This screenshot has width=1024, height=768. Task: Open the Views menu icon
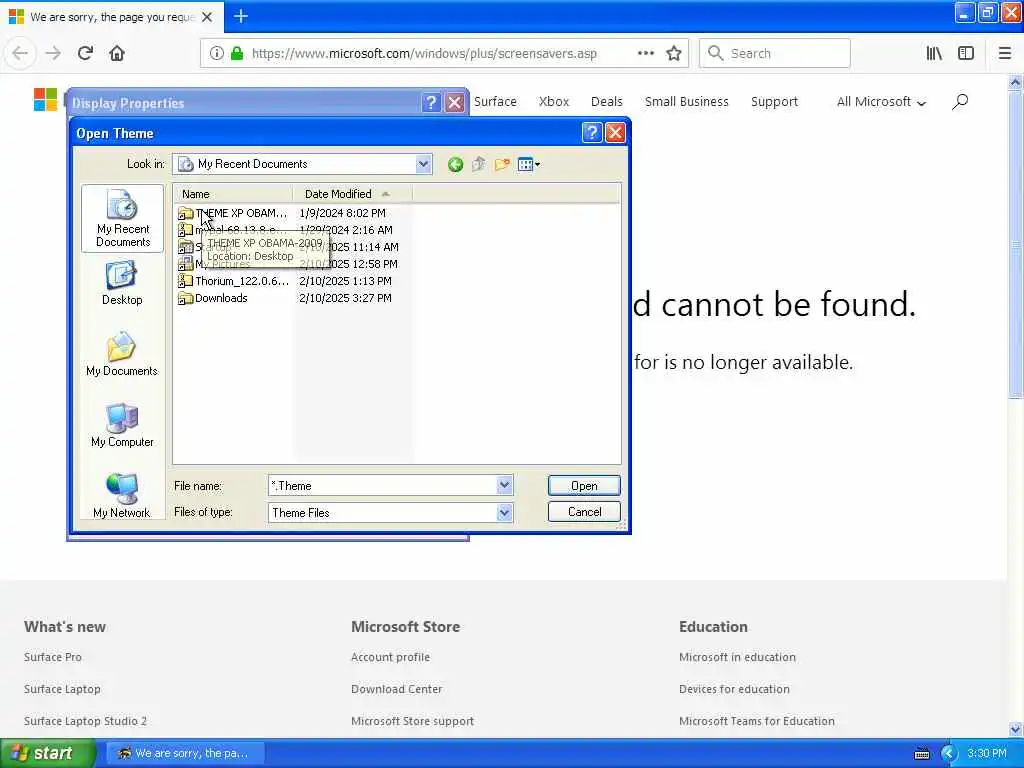(528, 165)
